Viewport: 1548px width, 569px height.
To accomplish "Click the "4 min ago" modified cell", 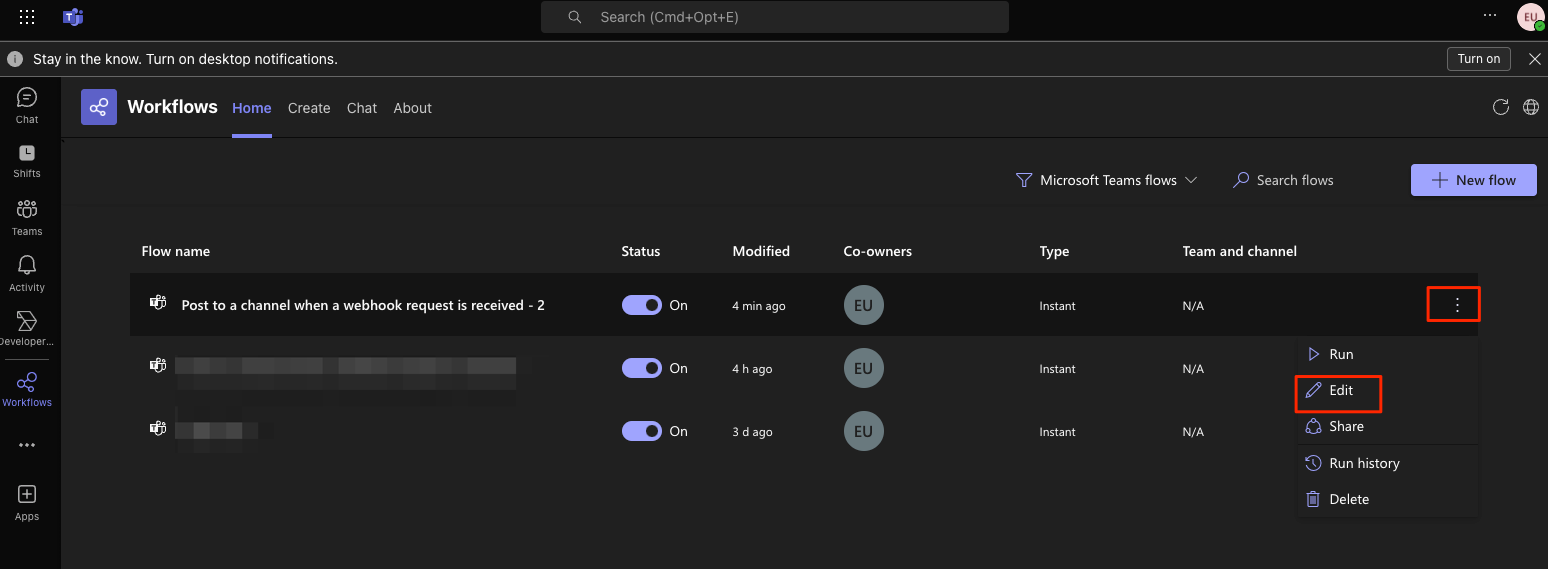I will point(759,306).
